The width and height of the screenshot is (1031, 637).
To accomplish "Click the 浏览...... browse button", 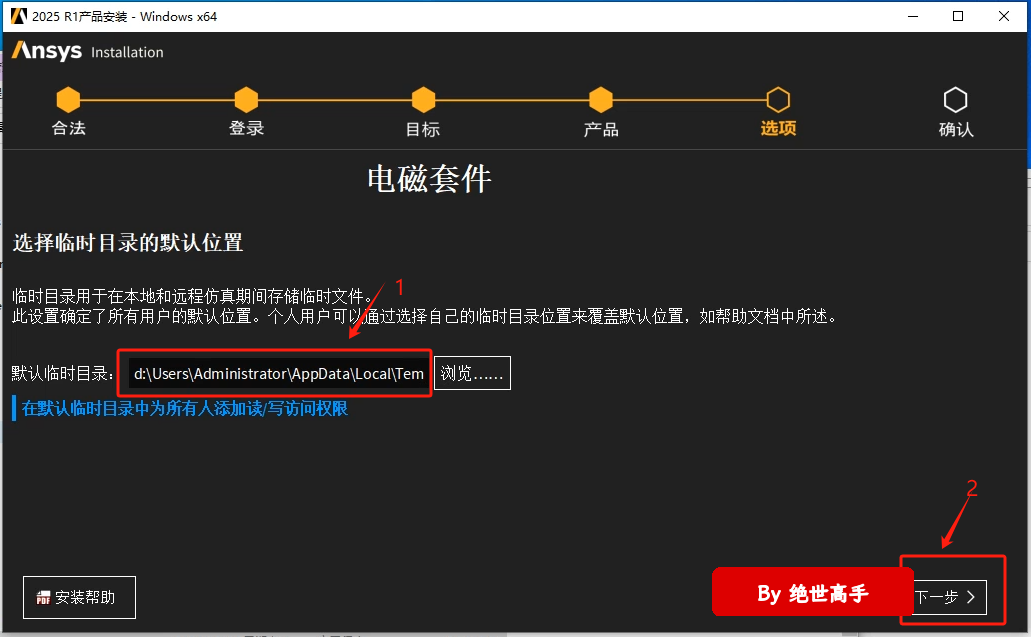I will 472,373.
